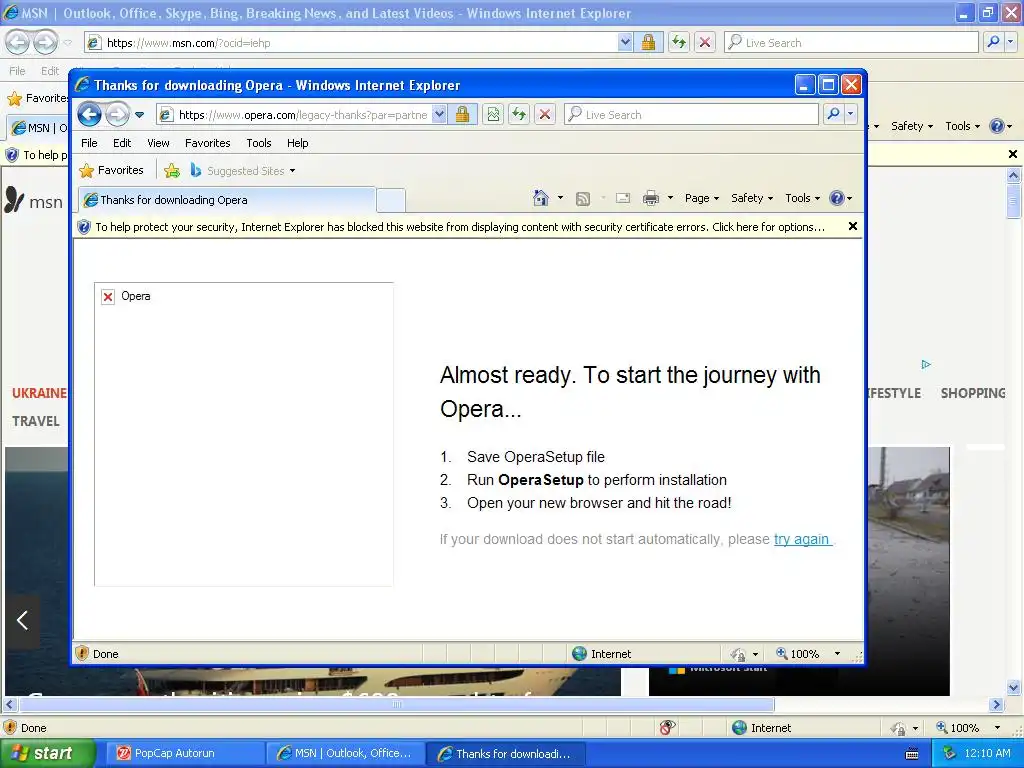Viewport: 1024px width, 768px height.
Task: Click the try again link
Action: [803, 539]
